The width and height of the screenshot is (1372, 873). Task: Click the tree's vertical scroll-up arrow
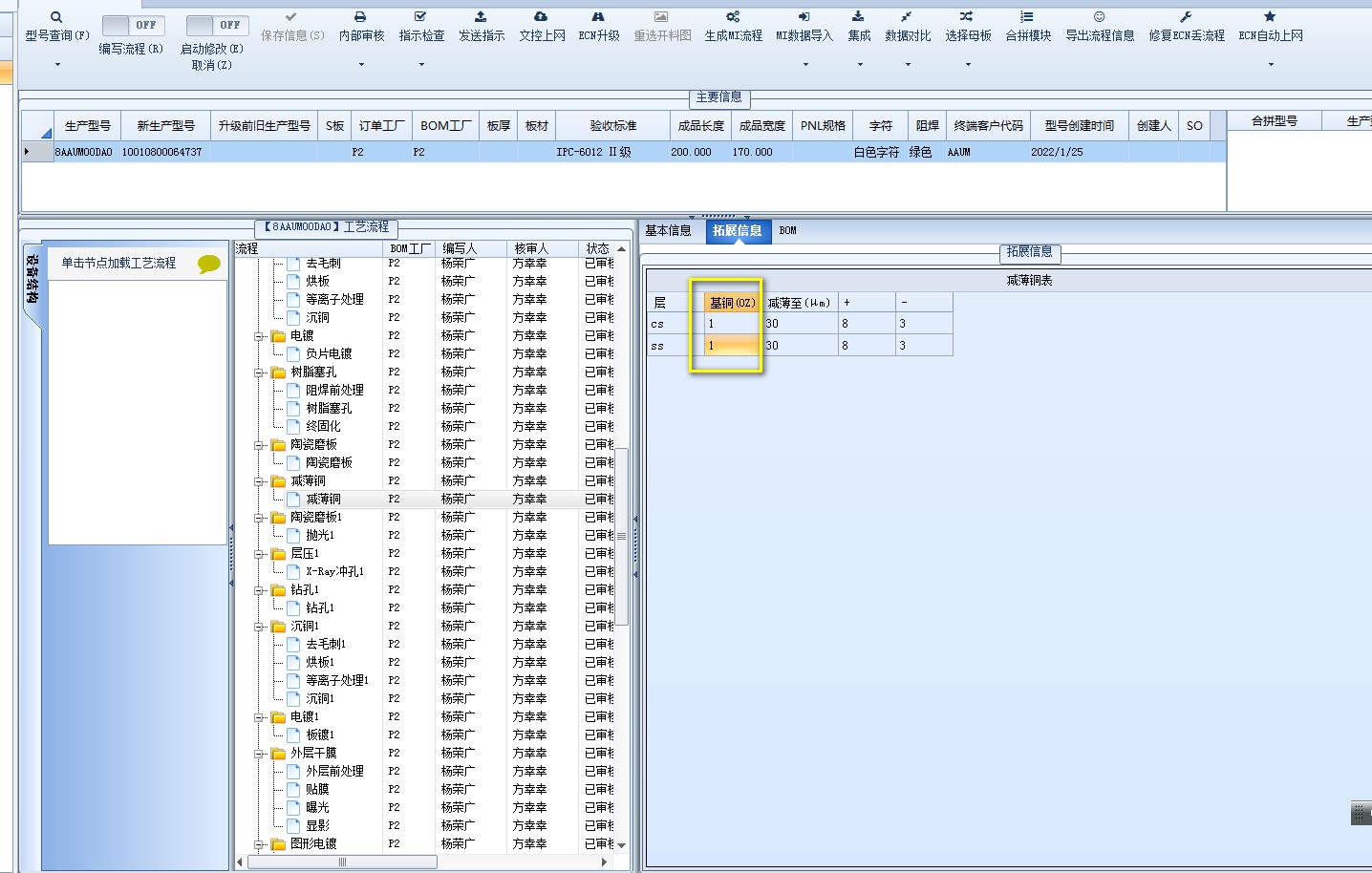click(622, 249)
